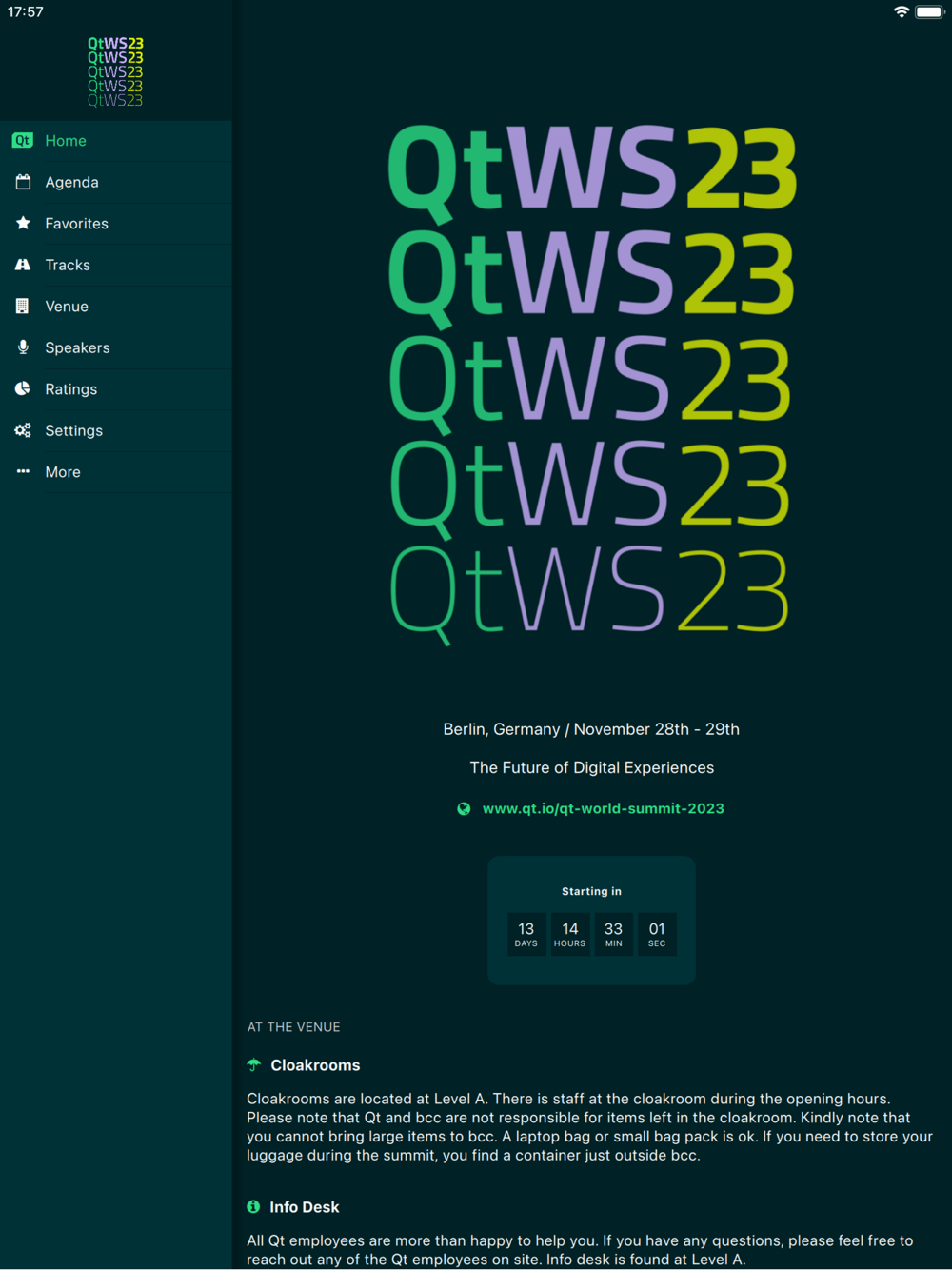Click "The Future of Digital Experiences" tagline
This screenshot has height=1270, width=952.
(x=591, y=767)
